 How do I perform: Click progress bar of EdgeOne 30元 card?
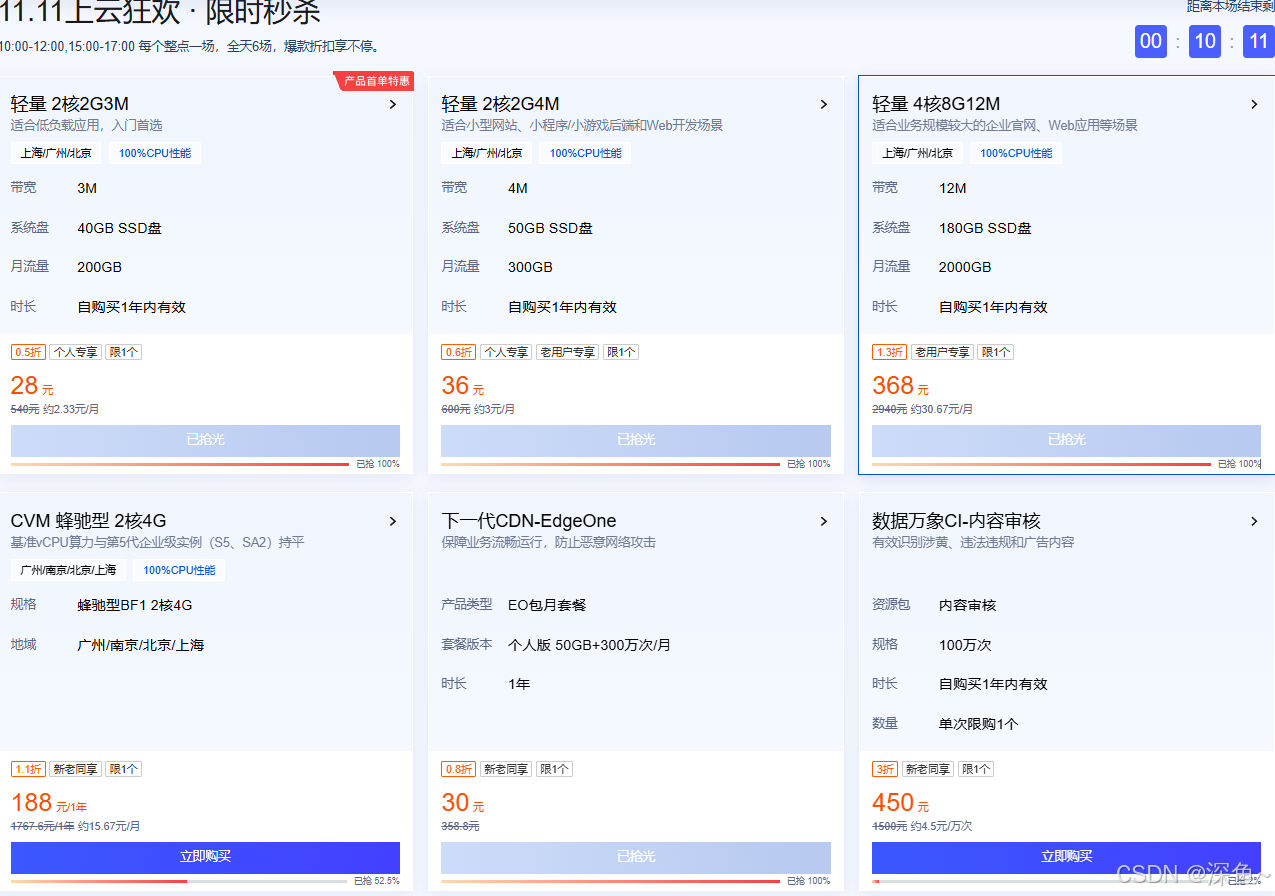point(611,881)
